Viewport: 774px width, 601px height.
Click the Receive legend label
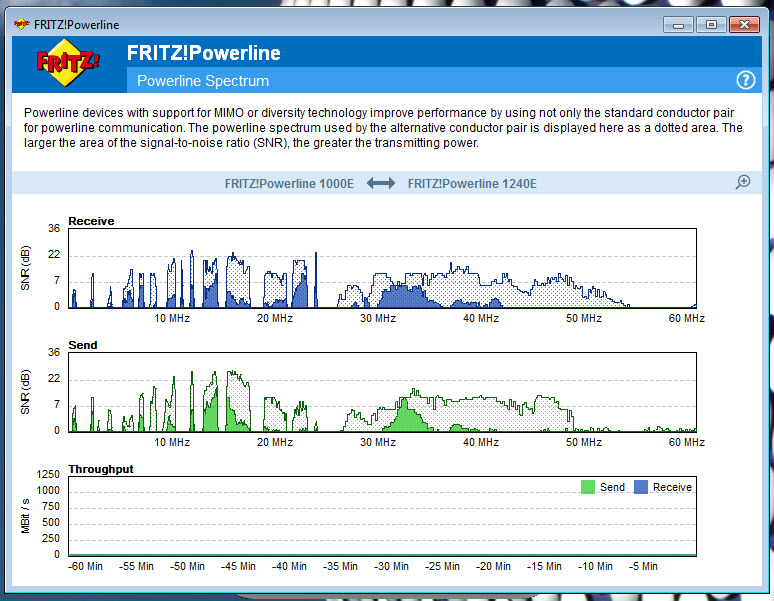click(x=672, y=487)
